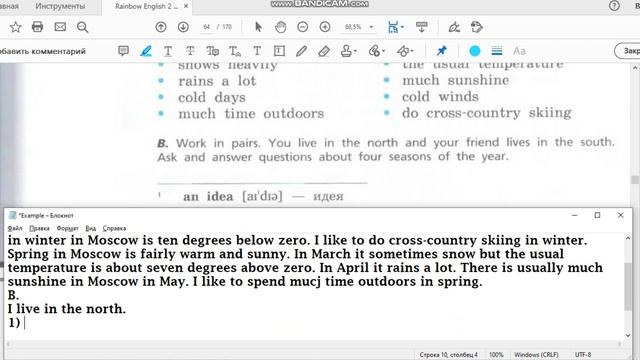Open Notepad Формат menu

point(68,228)
